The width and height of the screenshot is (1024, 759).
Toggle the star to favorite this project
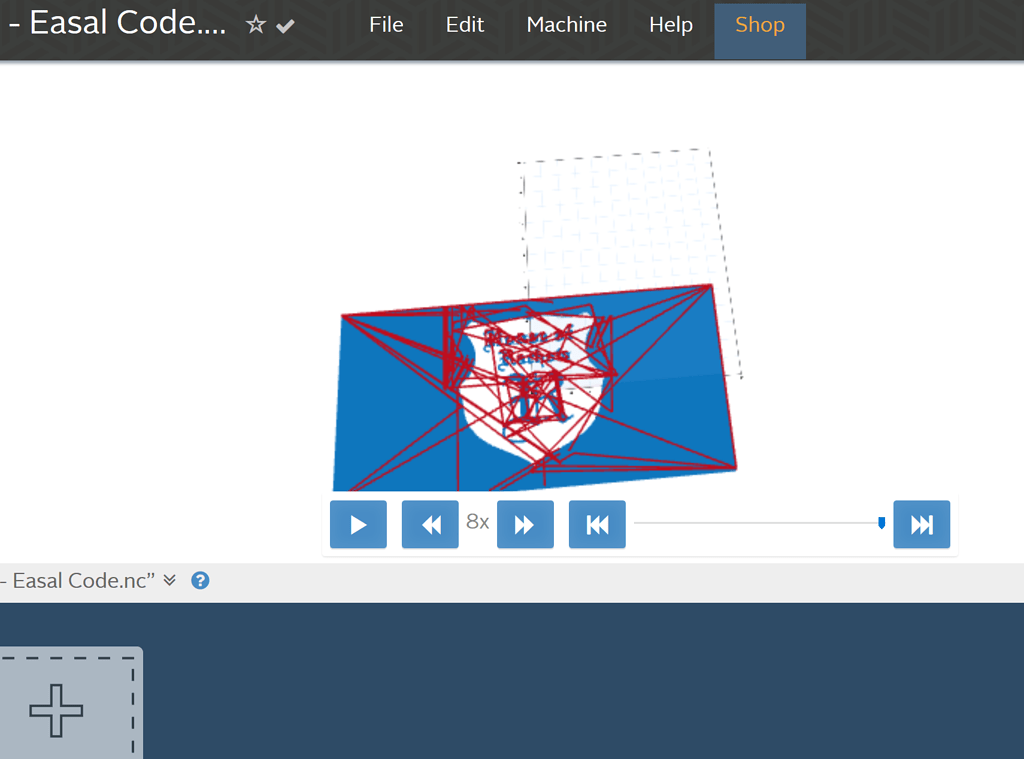256,25
